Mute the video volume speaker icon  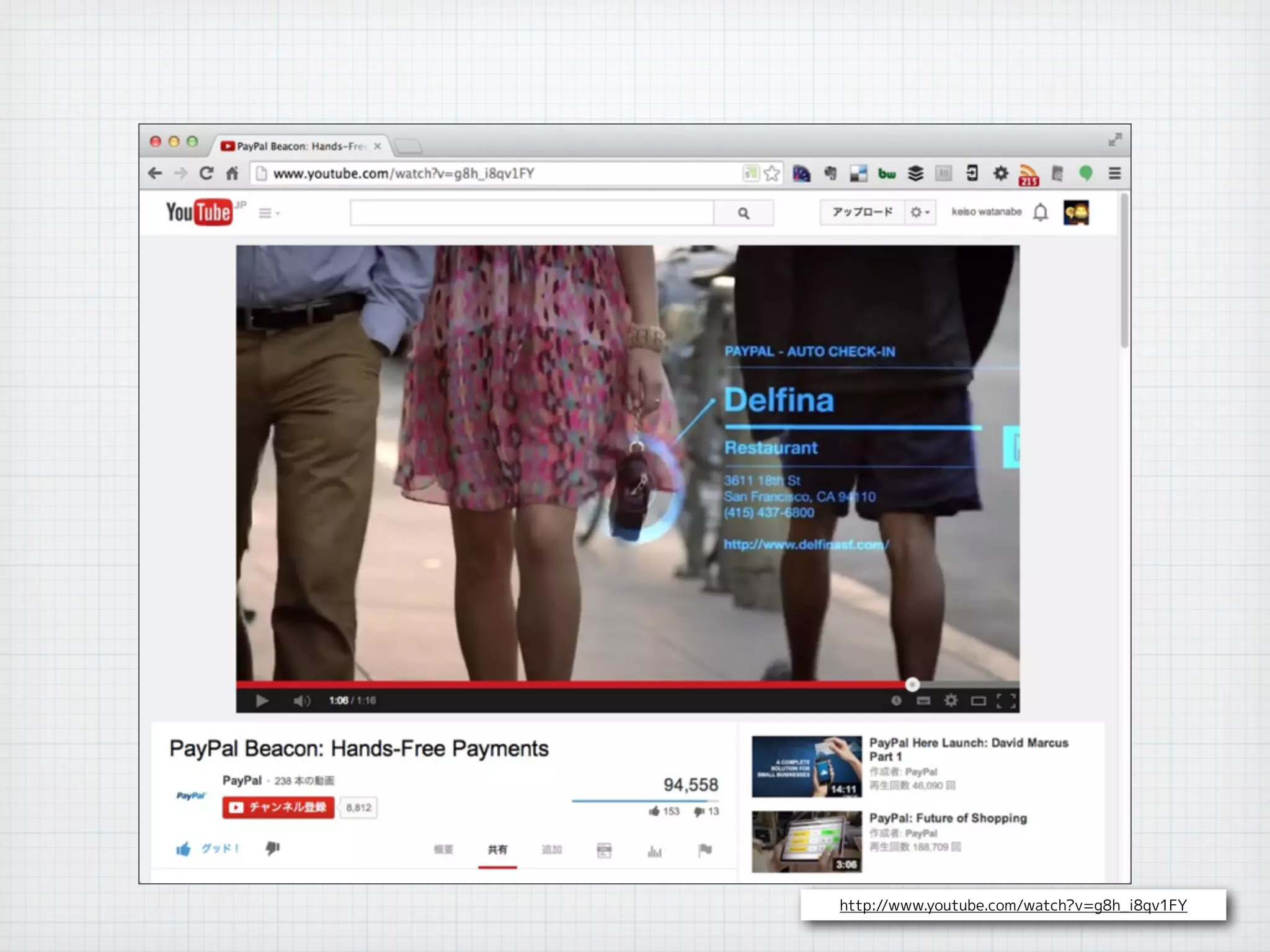tap(301, 700)
